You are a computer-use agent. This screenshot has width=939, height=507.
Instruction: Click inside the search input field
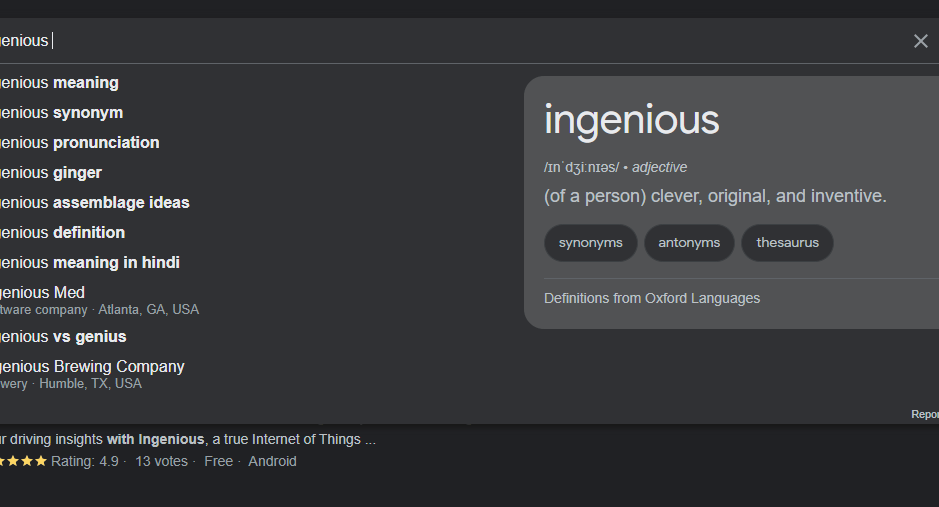coord(400,41)
